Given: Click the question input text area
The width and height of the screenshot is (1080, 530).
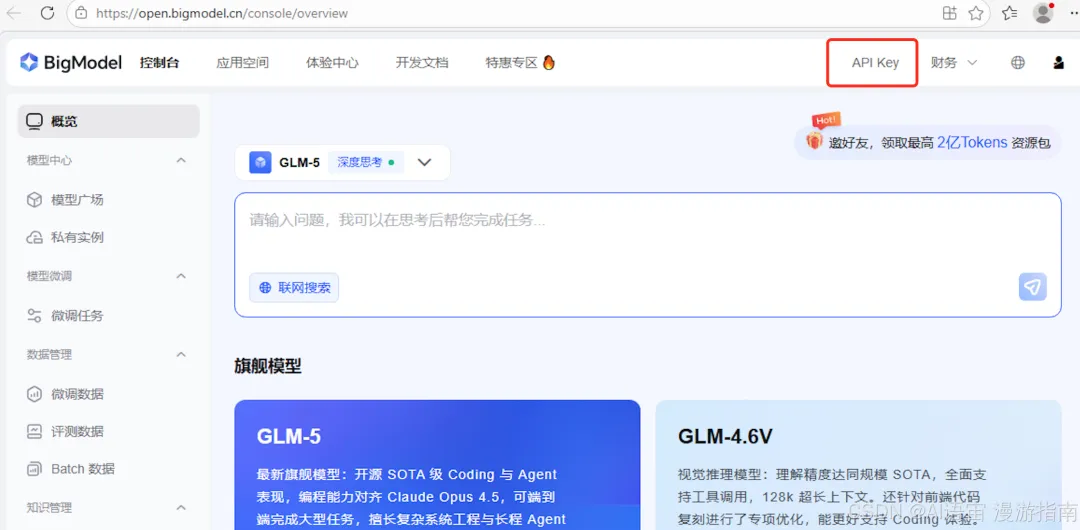Looking at the screenshot, I should tap(647, 255).
